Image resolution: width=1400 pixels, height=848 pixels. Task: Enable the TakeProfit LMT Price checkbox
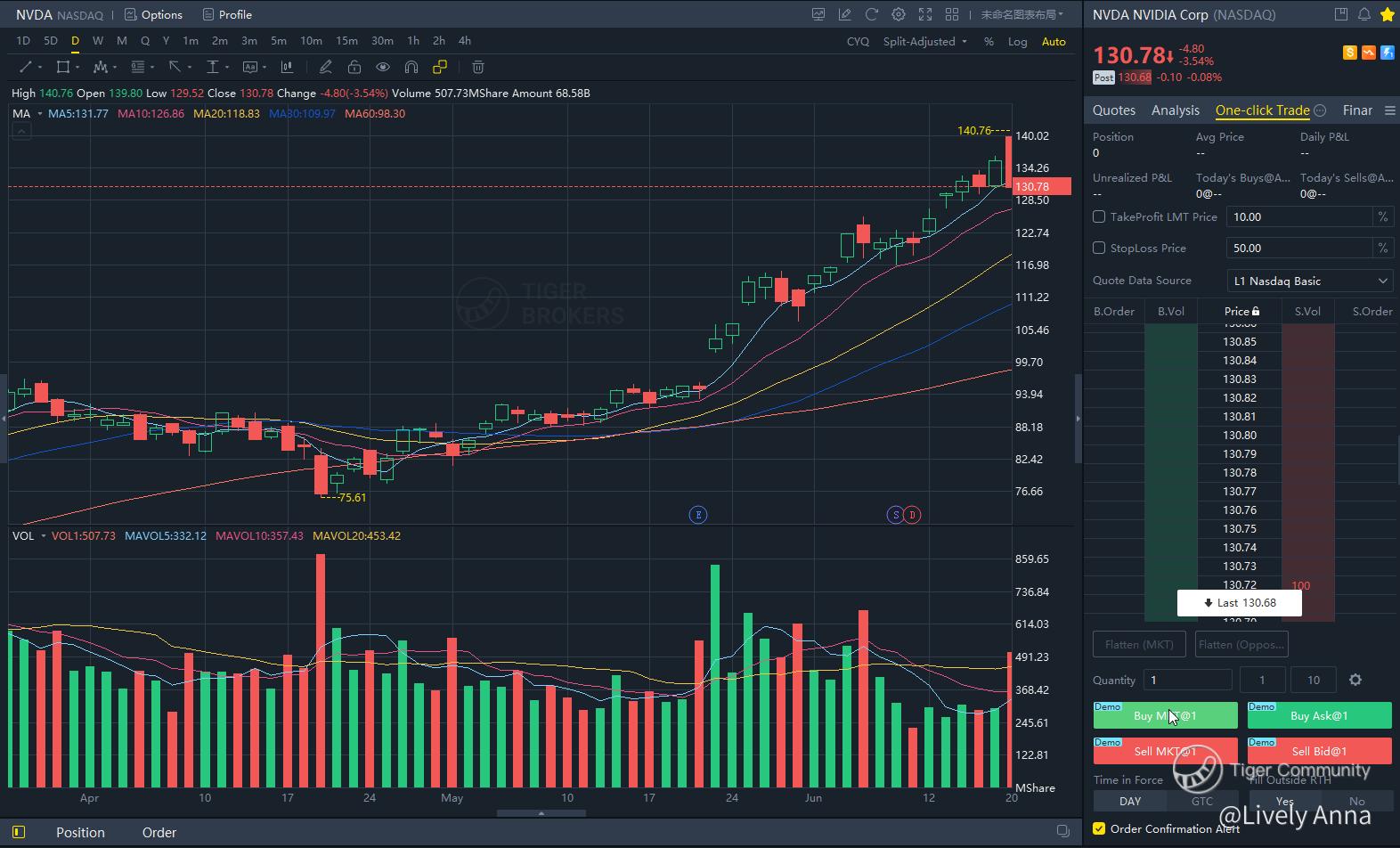point(1099,216)
